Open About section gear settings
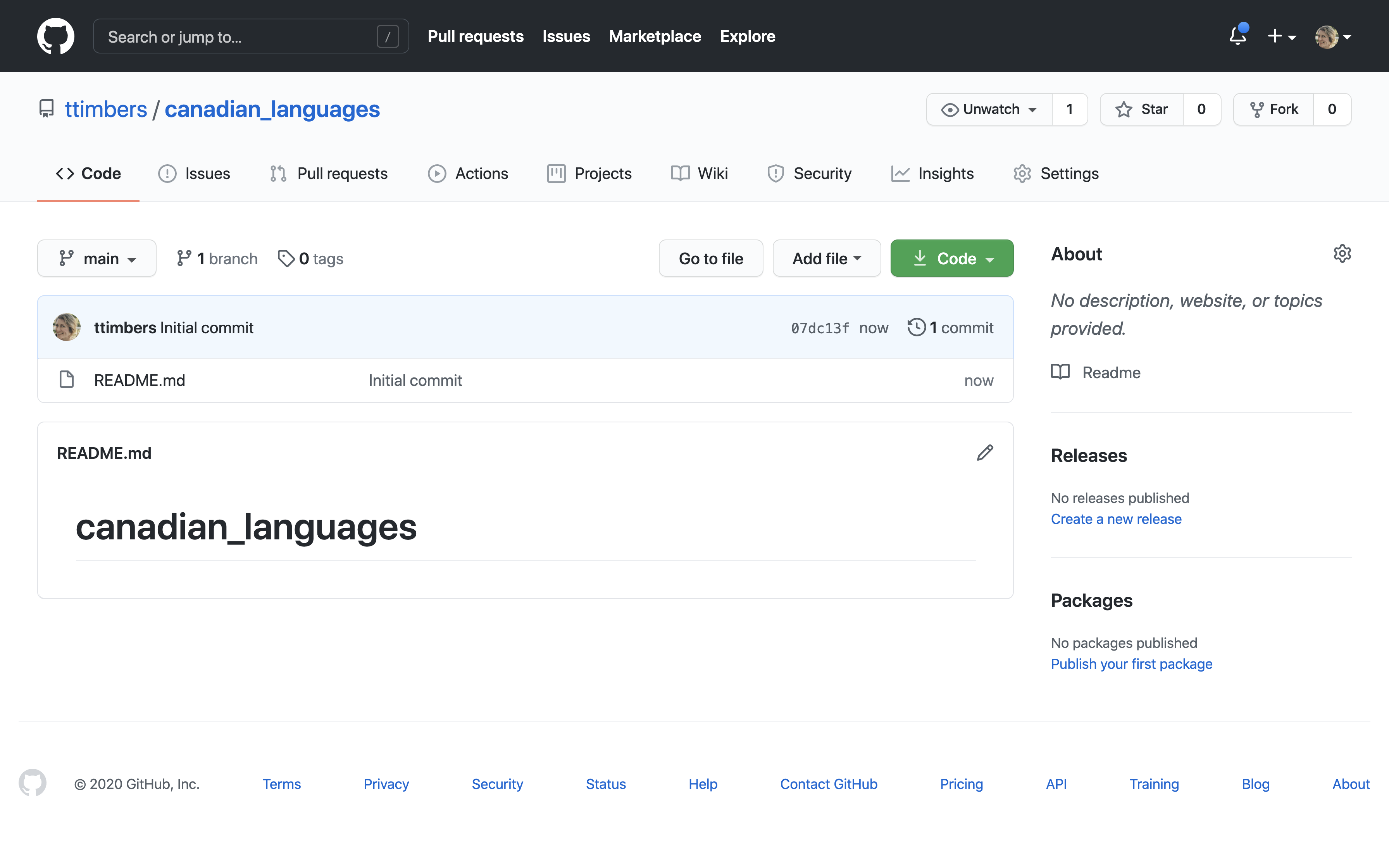The width and height of the screenshot is (1389, 868). click(1342, 254)
